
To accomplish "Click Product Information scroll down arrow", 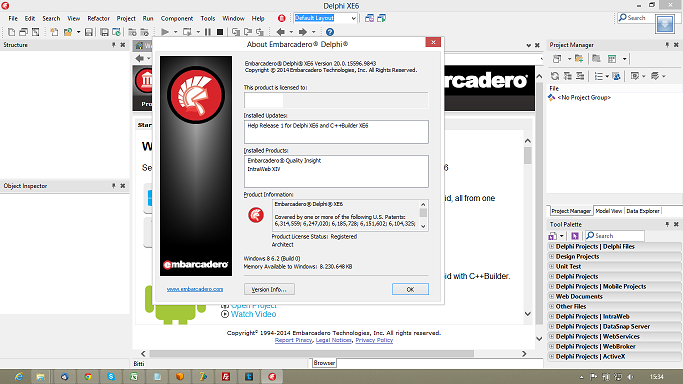I will coord(423,226).
